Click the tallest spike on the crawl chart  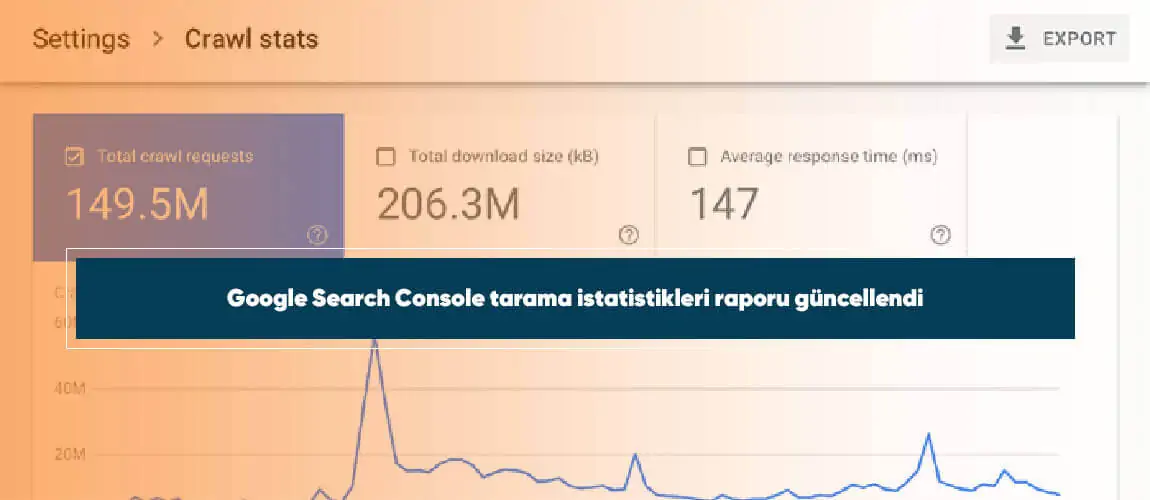(375, 345)
